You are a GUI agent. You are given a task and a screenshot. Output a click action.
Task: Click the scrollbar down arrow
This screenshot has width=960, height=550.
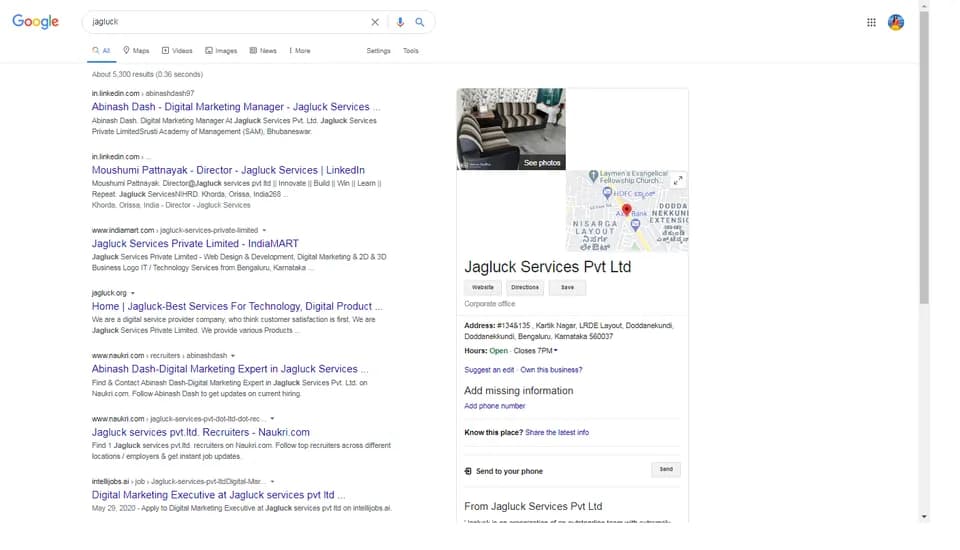tap(924, 517)
